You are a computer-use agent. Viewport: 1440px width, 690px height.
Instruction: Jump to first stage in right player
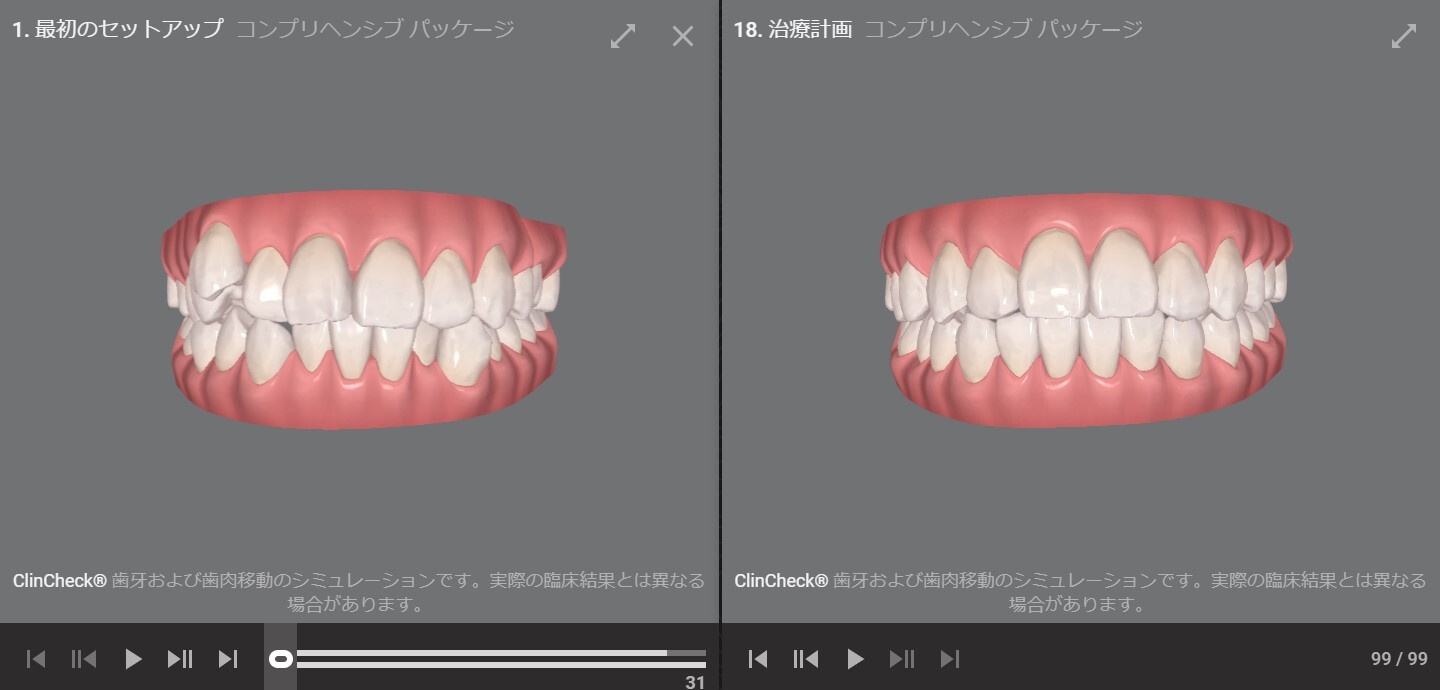point(758,658)
